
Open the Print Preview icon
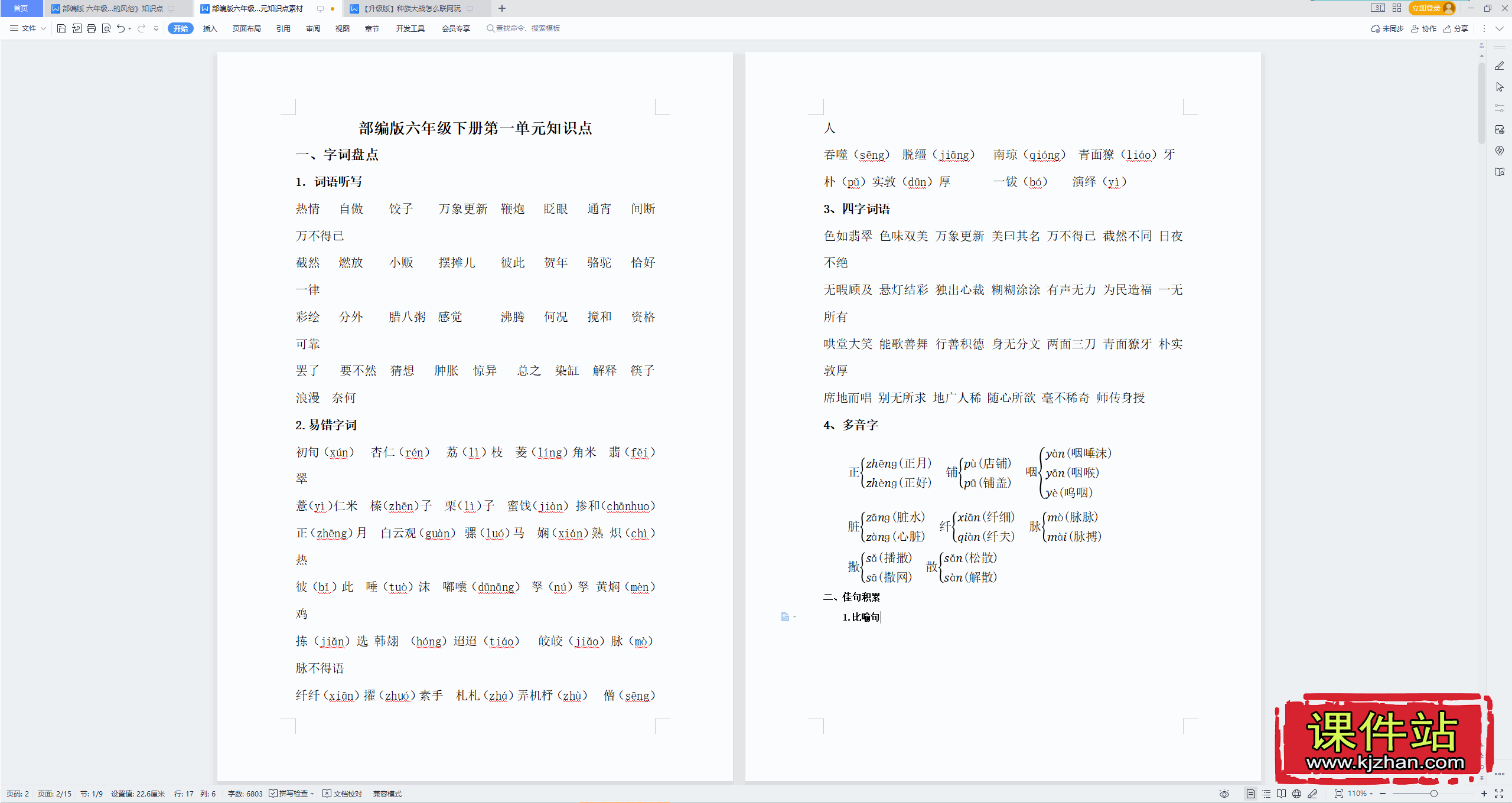pos(106,28)
